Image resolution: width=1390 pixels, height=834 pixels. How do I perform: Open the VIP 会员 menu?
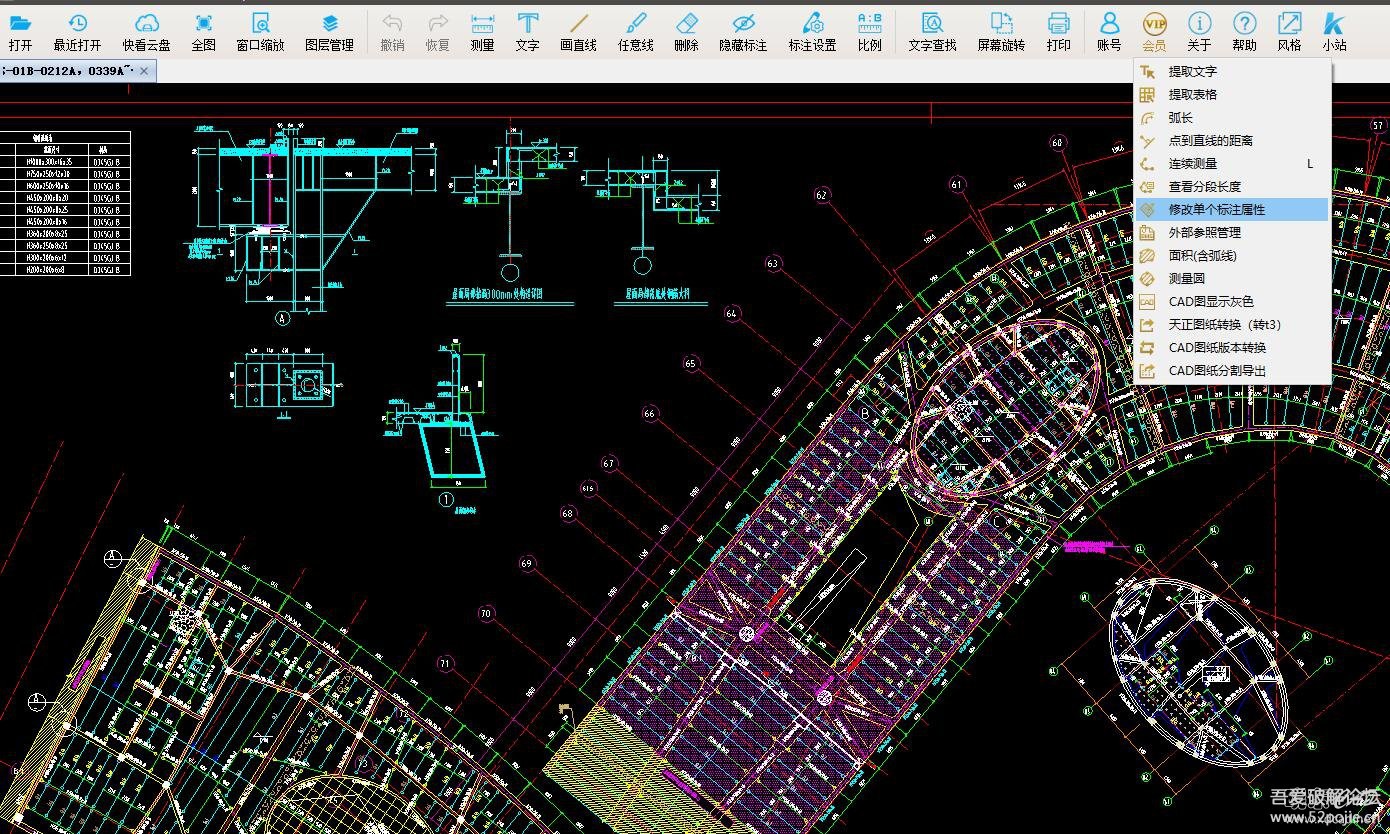[x=1154, y=31]
